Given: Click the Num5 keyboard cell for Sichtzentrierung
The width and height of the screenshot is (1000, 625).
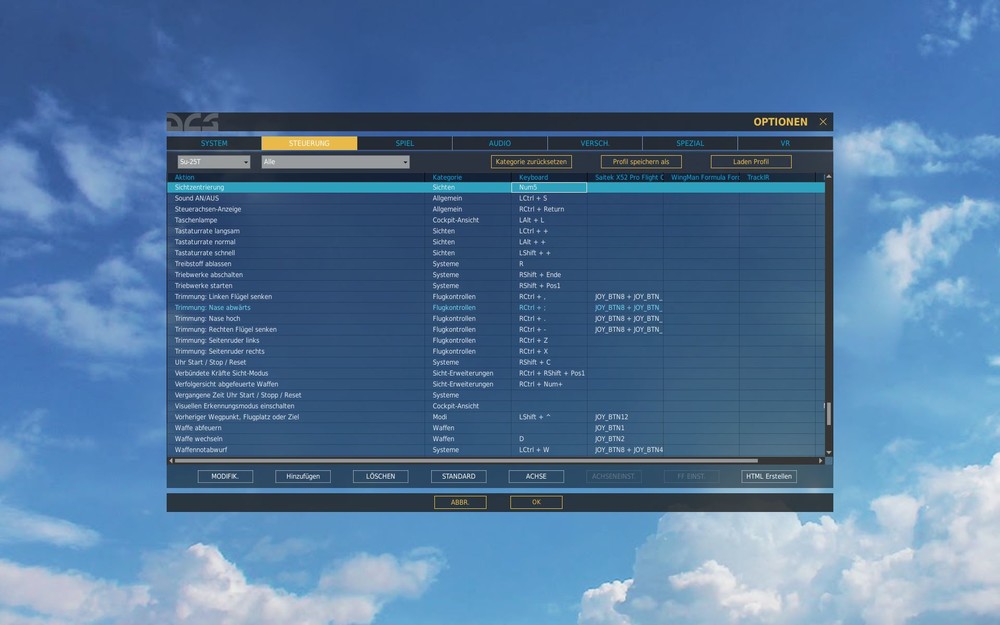Looking at the screenshot, I should [549, 188].
